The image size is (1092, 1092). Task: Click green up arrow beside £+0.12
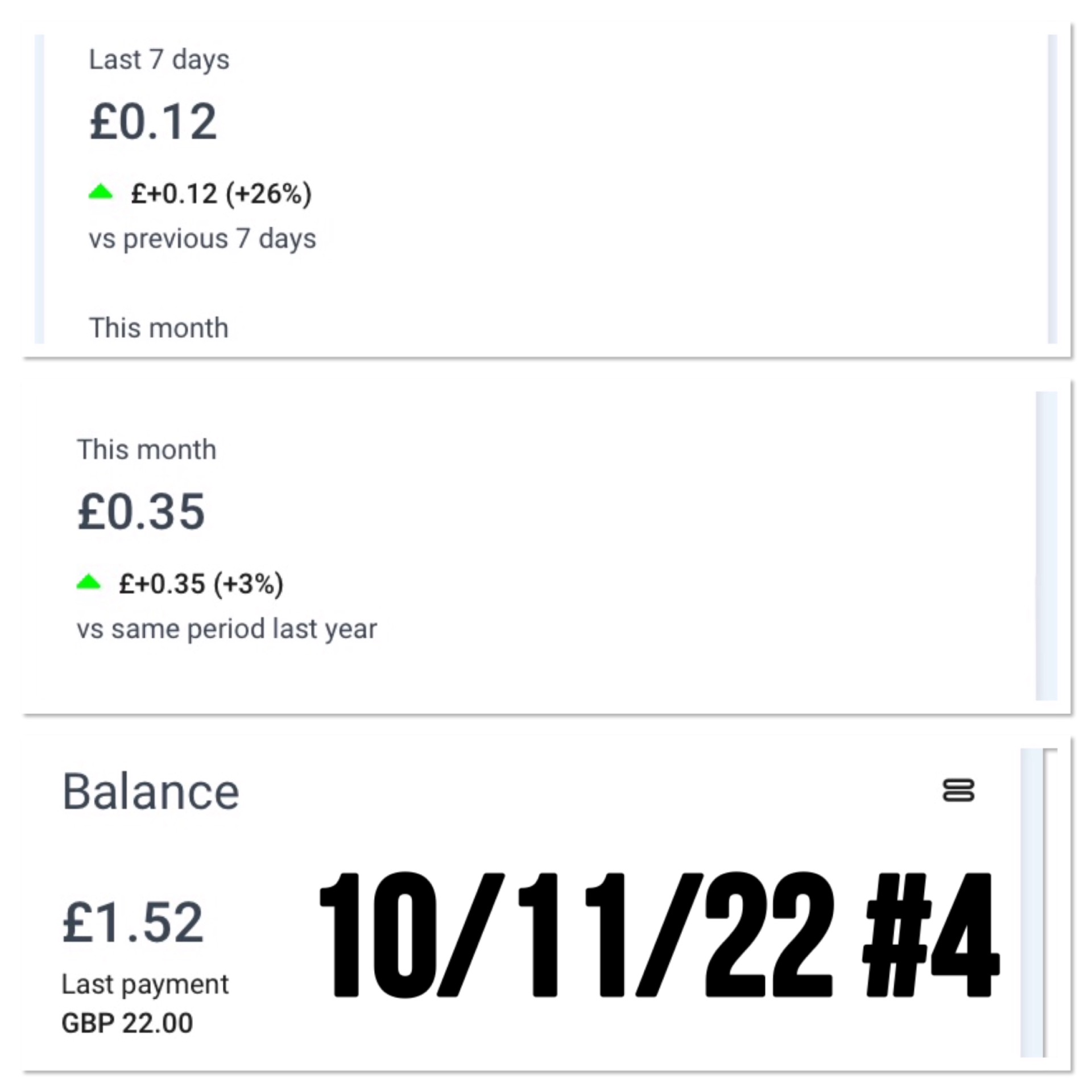pos(101,192)
